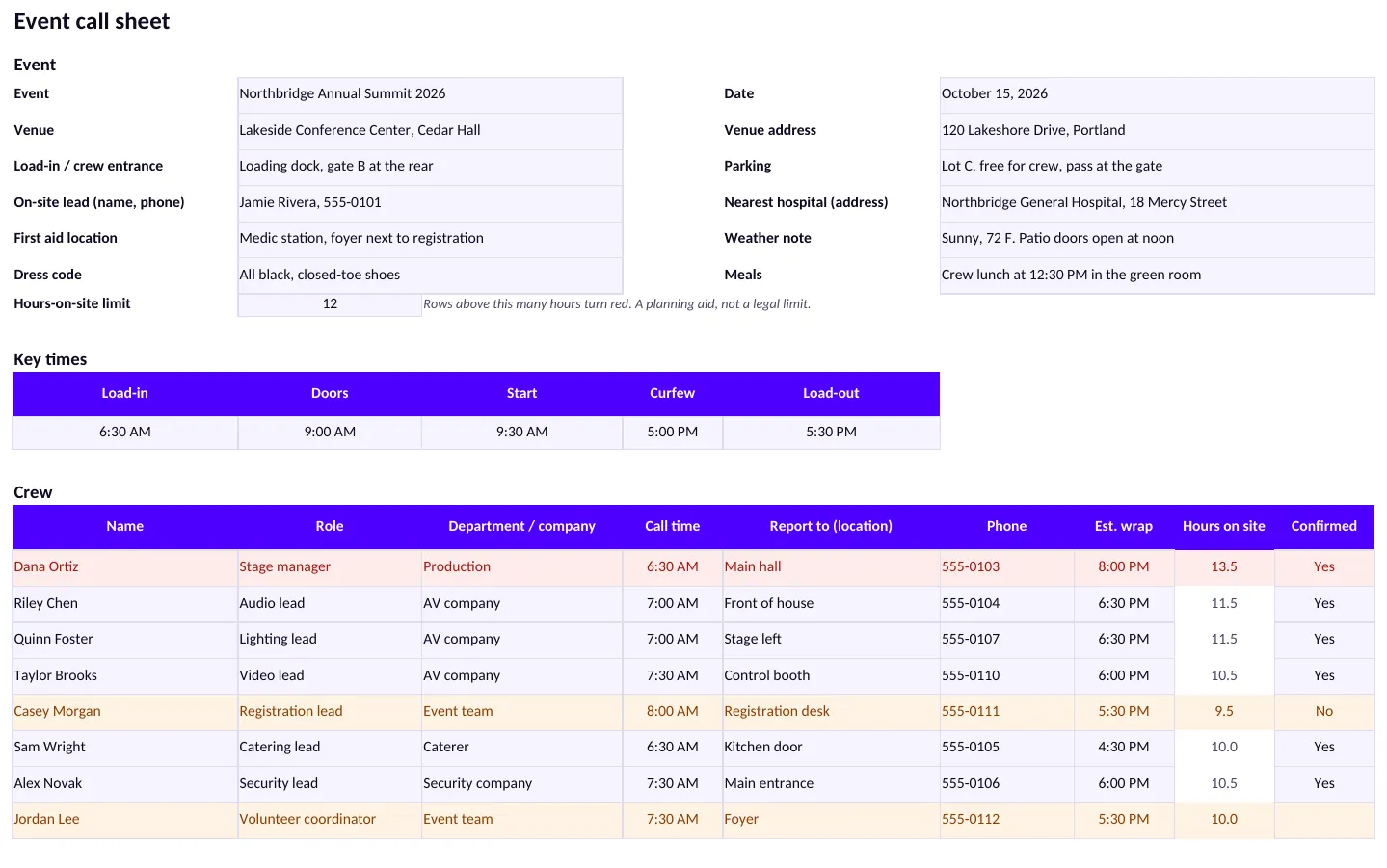Image resolution: width=1387 pixels, height=868 pixels.
Task: Click Taylor Brooks' phone 555-0110
Action: point(1006,676)
